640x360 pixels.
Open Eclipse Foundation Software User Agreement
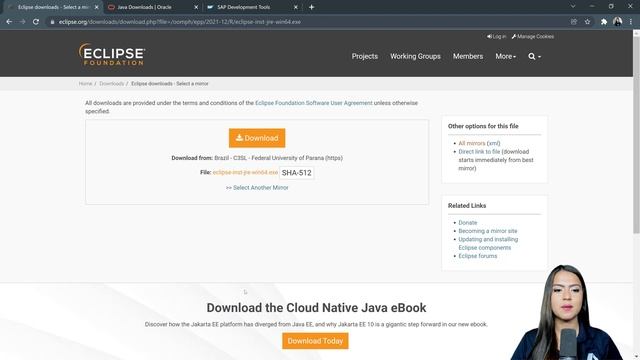313,103
